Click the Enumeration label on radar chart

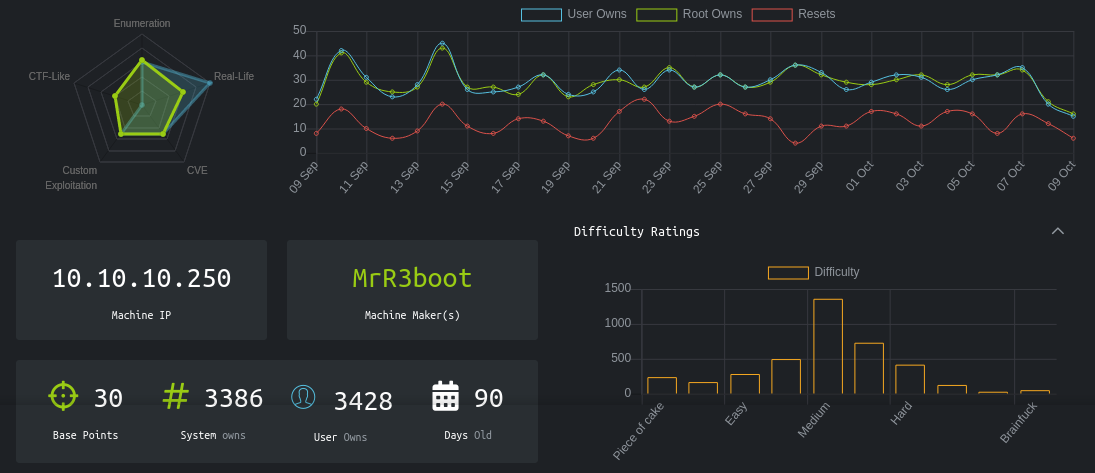pos(142,23)
